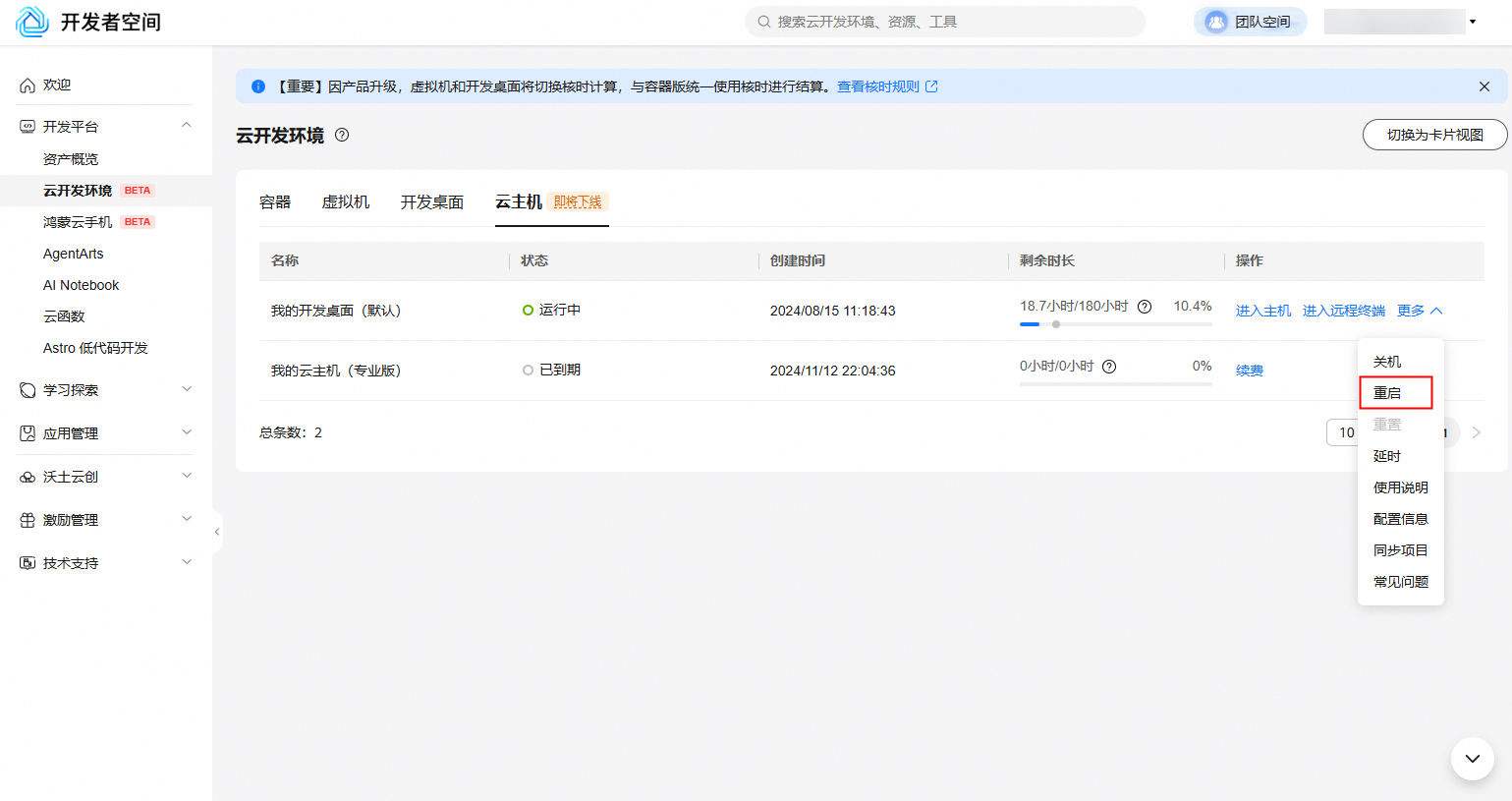Click the 学习探索 sidebar icon
The width and height of the screenshot is (1512, 801).
click(28, 390)
